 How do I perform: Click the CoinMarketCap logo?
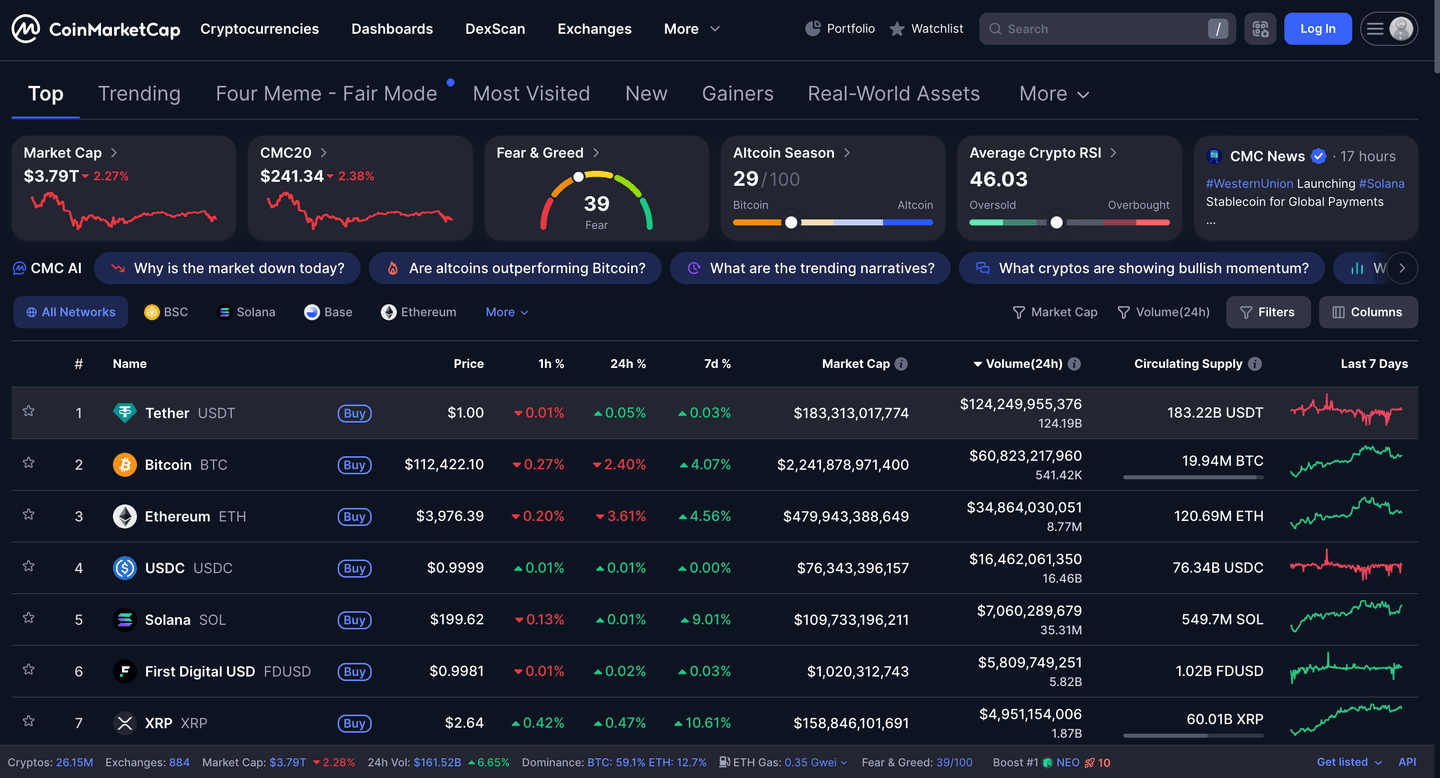coord(95,28)
